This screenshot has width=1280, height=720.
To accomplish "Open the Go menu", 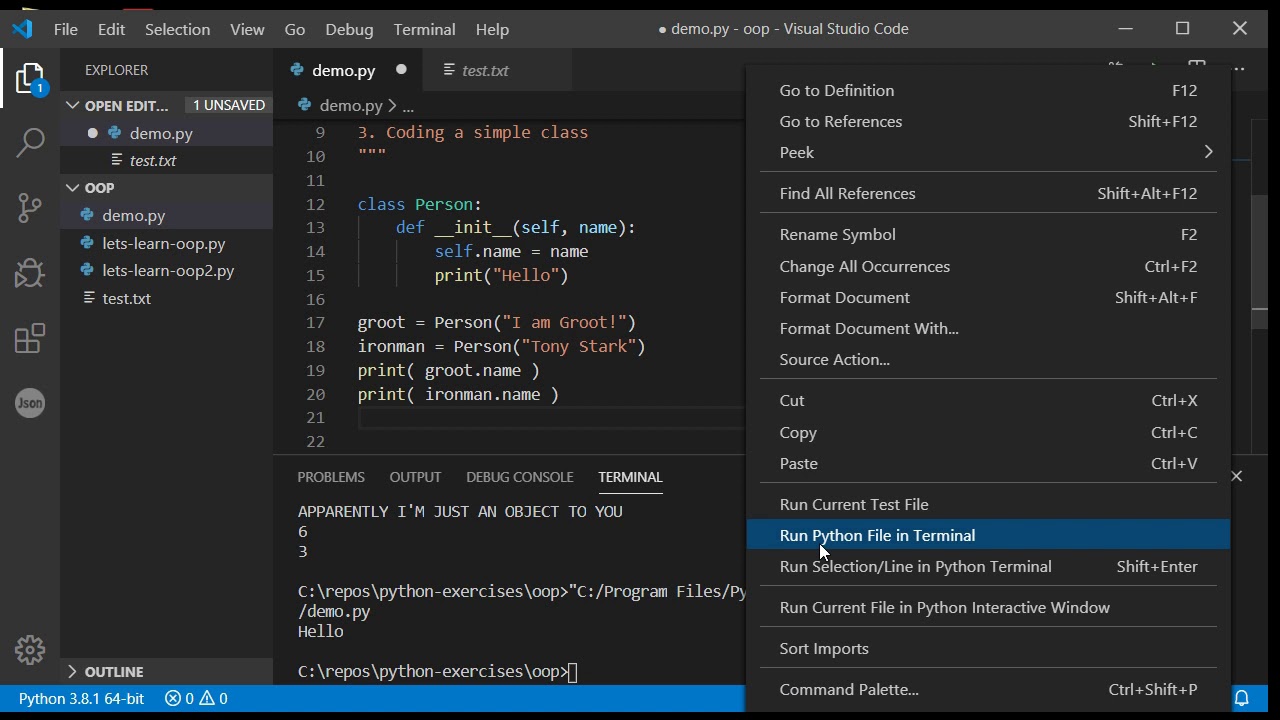I will pyautogui.click(x=295, y=29).
